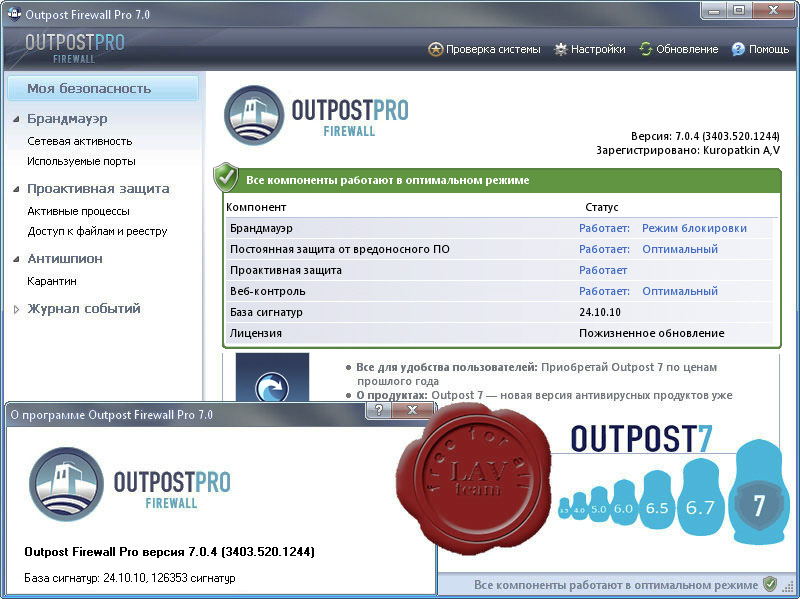Viewport: 800px width, 599px height.
Task: Open Сетевая активность in the sidebar
Action: 80,141
